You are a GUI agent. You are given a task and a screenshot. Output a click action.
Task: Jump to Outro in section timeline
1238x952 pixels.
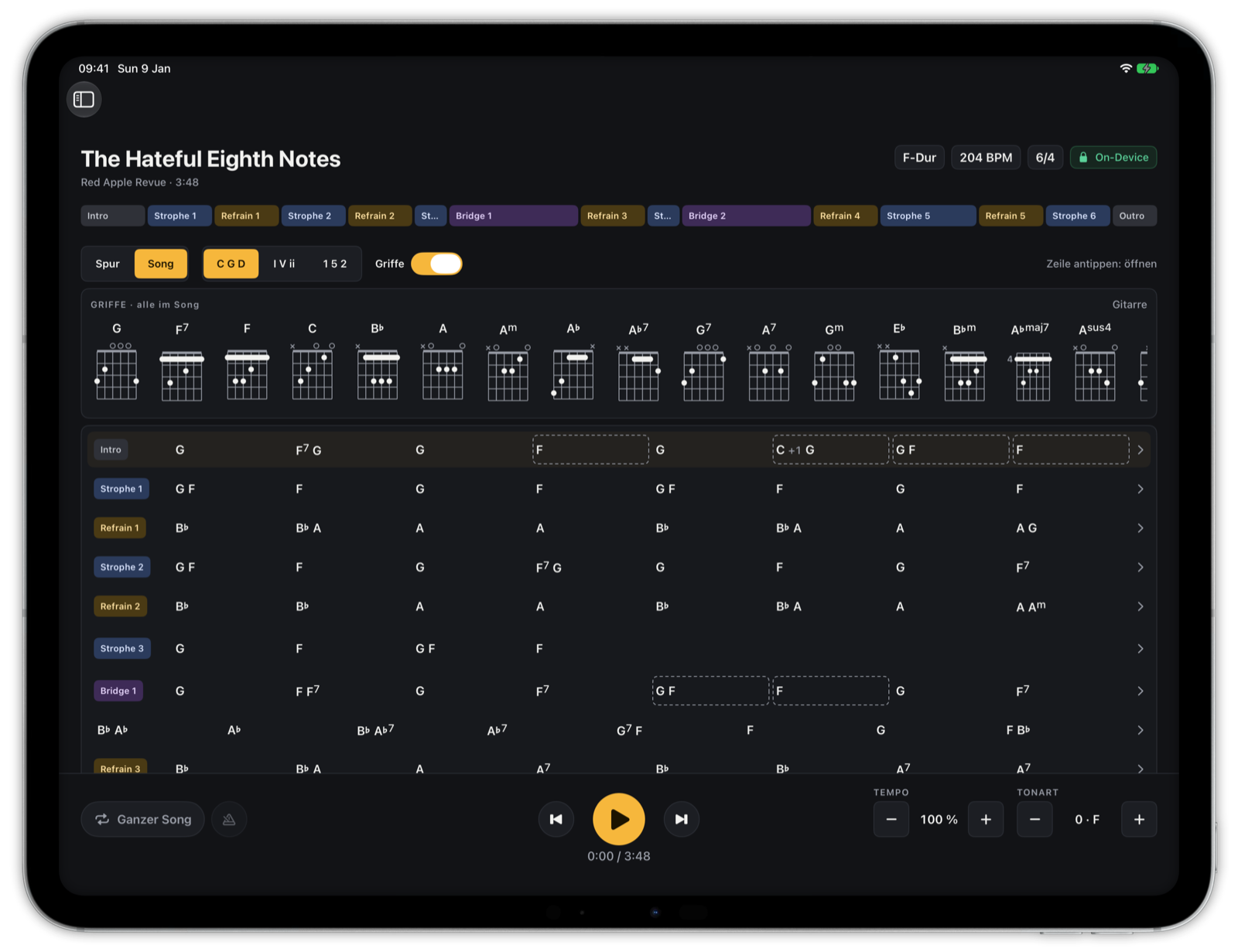[1134, 216]
